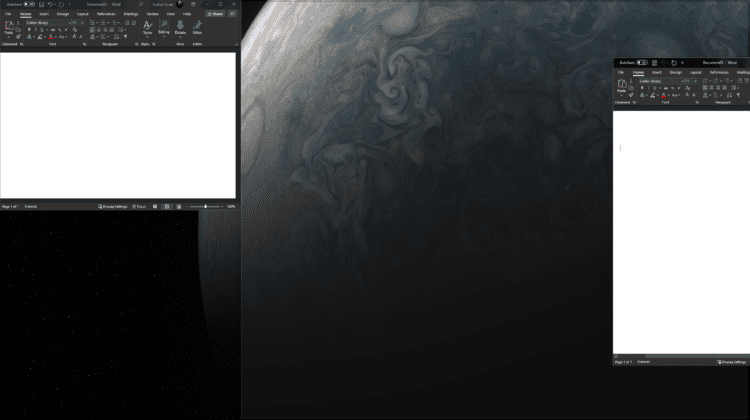Toggle Underline in the left Word ribbon
The height and width of the screenshot is (420, 750).
click(x=42, y=30)
